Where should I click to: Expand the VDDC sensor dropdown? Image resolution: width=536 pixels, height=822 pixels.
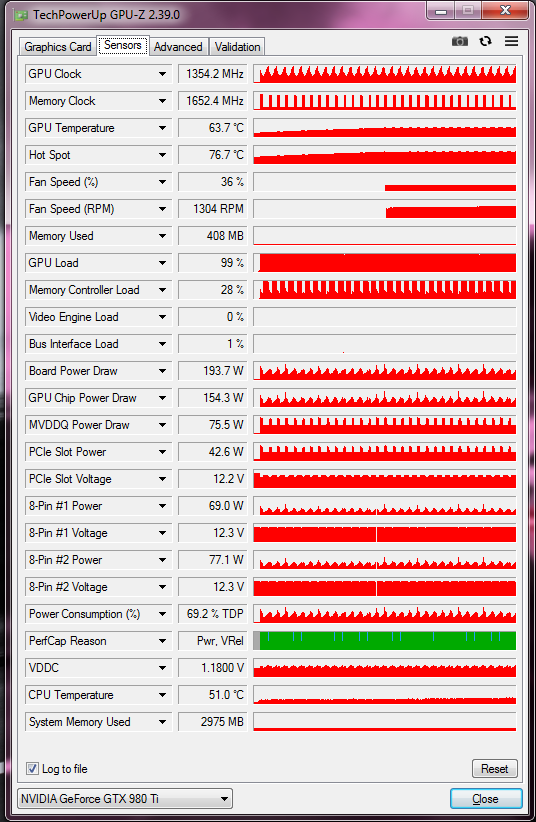tap(163, 668)
